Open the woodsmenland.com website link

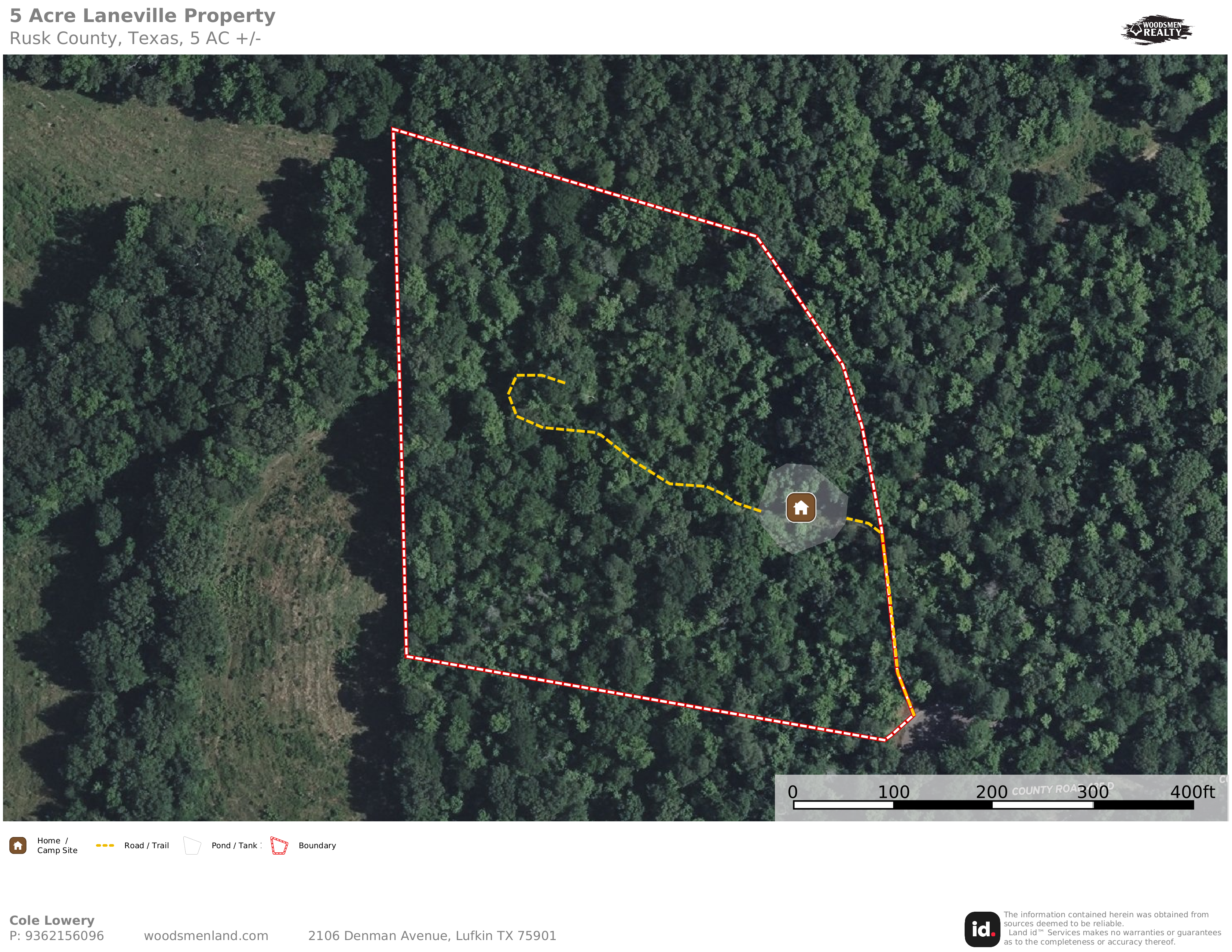click(x=206, y=936)
